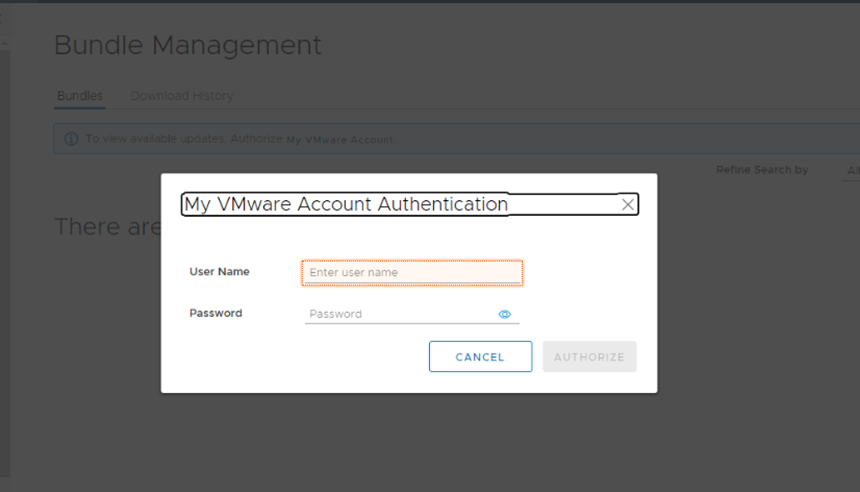Click the info icon in the banner
The height and width of the screenshot is (492, 860).
point(71,139)
